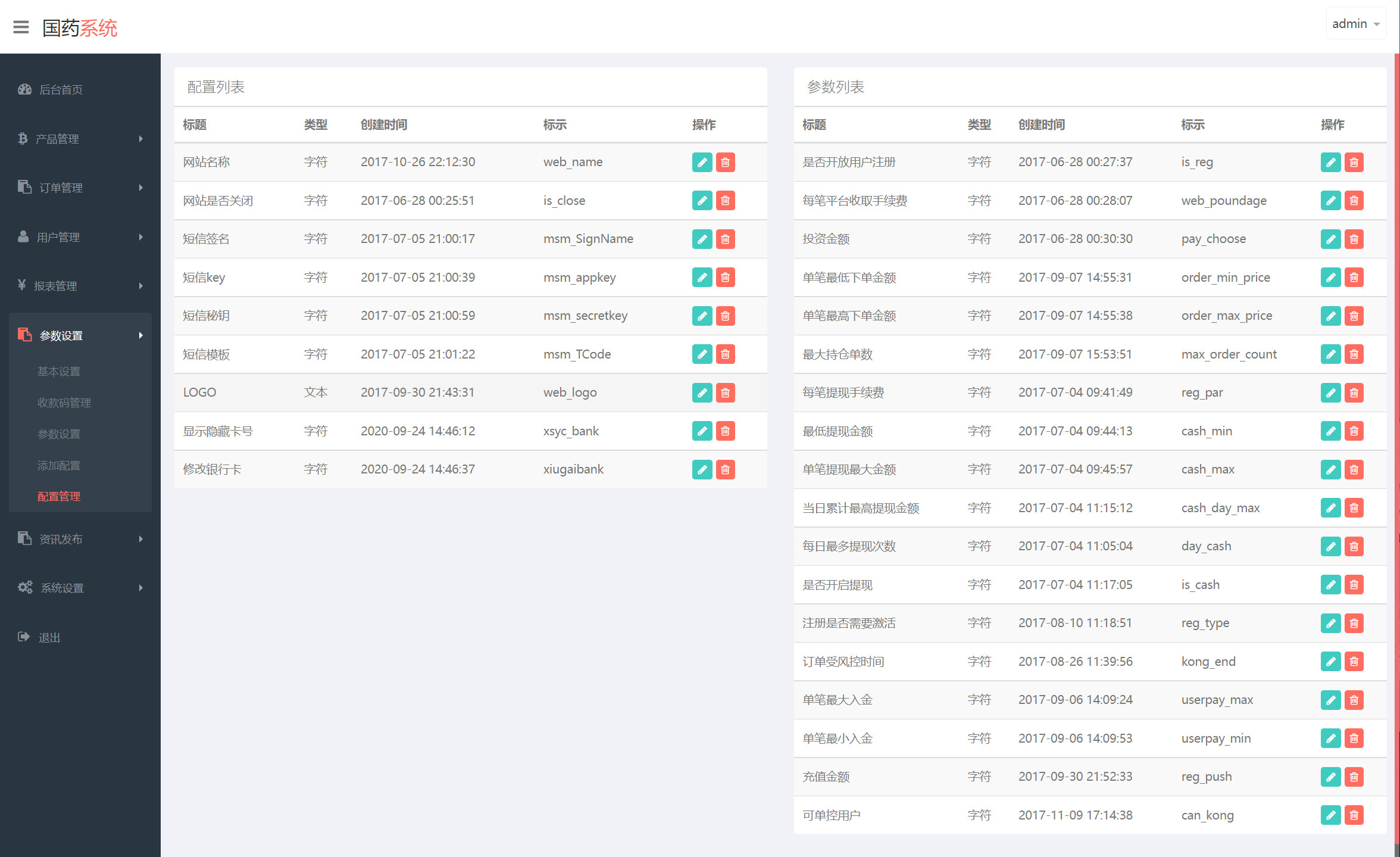Screen dimensions: 1400x857
Task: Edit the pay_choose parameter
Action: point(1331,239)
